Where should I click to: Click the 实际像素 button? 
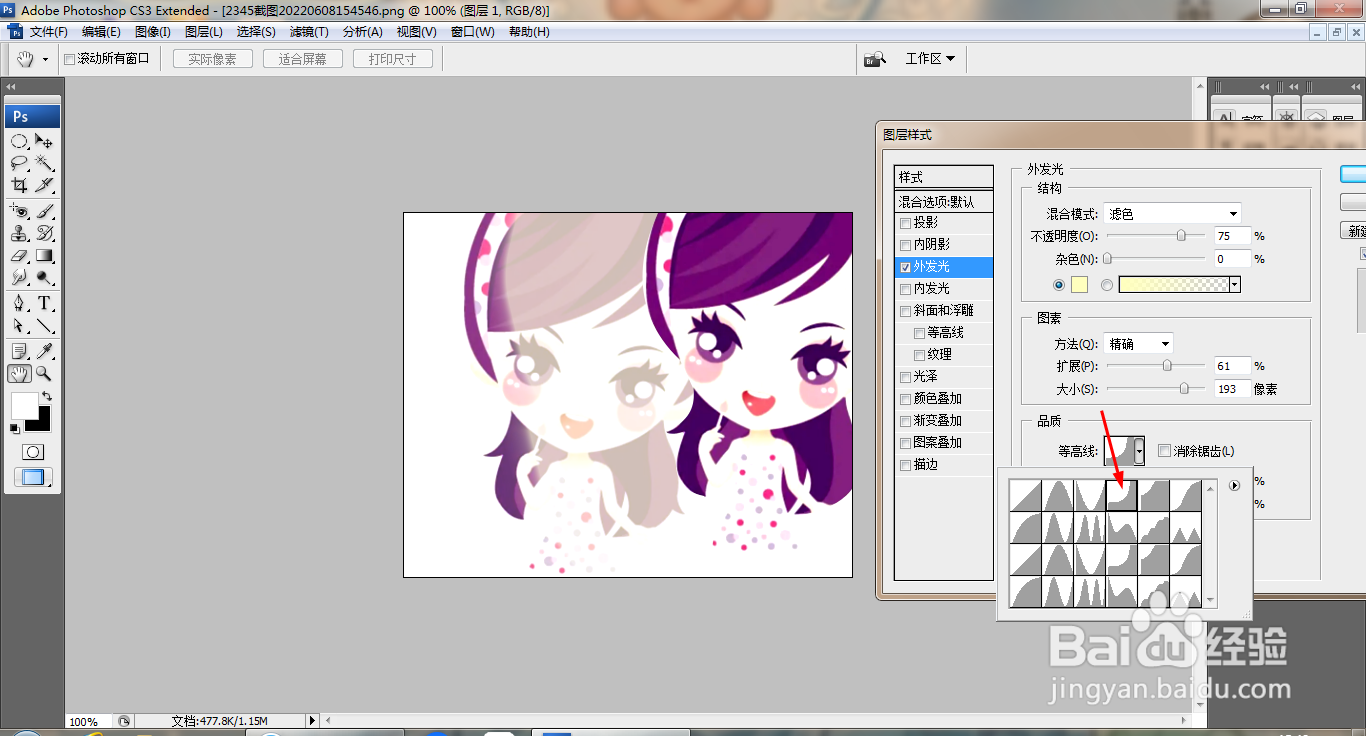212,59
